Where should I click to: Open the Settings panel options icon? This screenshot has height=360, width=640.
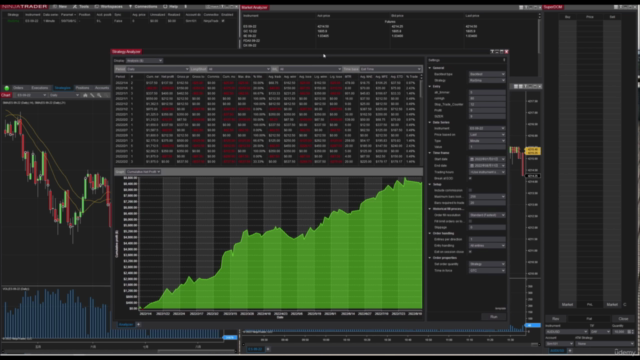[x=504, y=60]
